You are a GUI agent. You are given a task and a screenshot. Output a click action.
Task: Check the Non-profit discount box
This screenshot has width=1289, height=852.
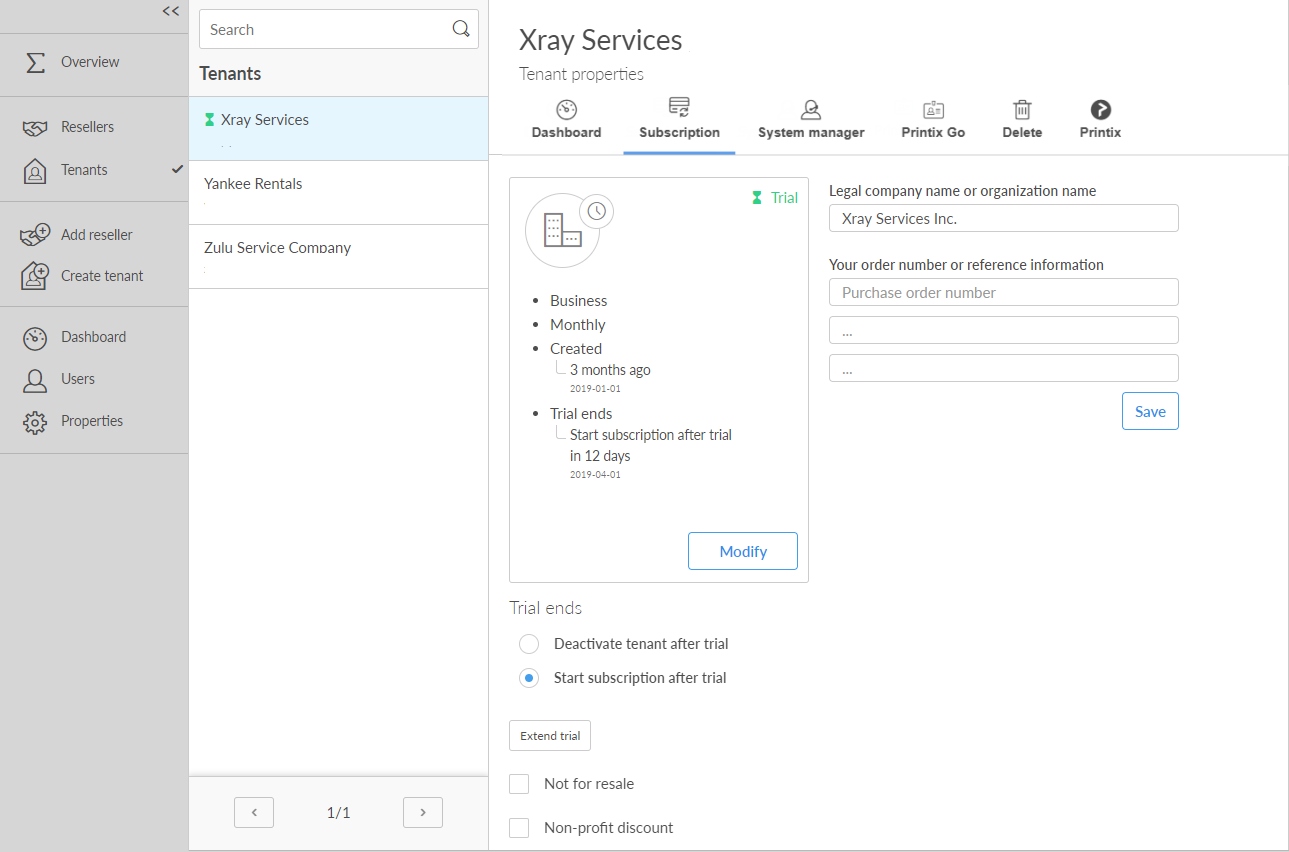tap(519, 828)
